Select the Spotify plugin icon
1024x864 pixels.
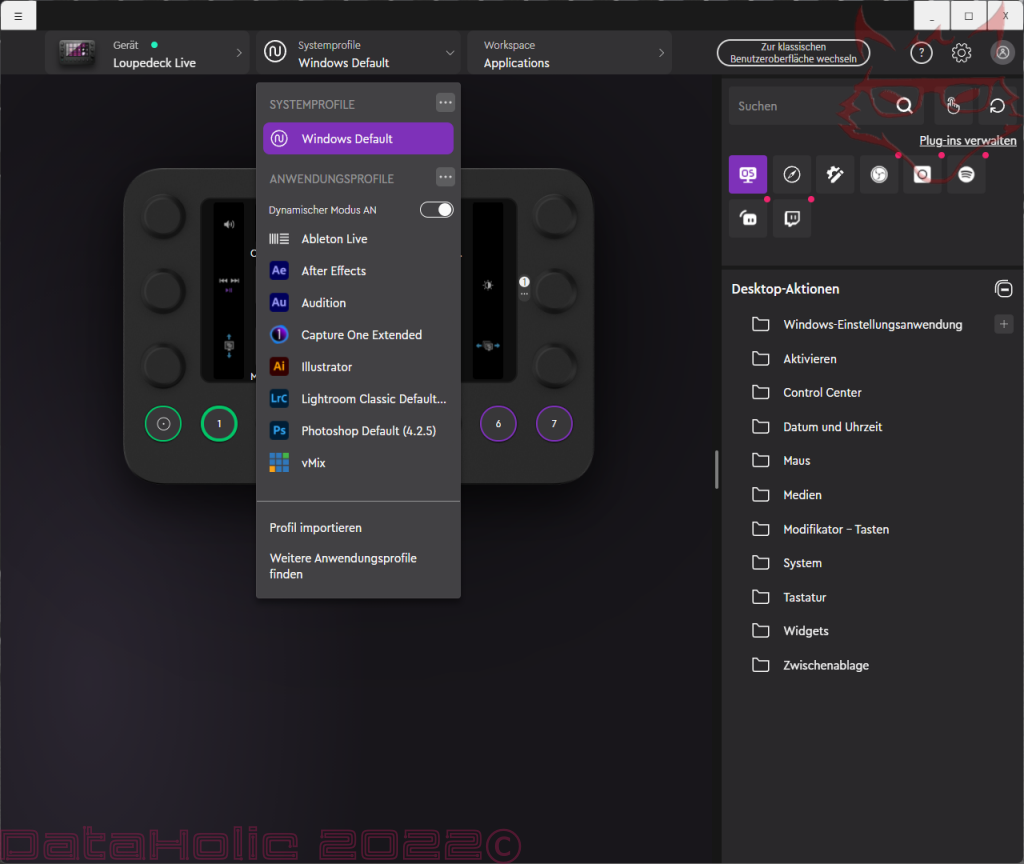point(966,174)
